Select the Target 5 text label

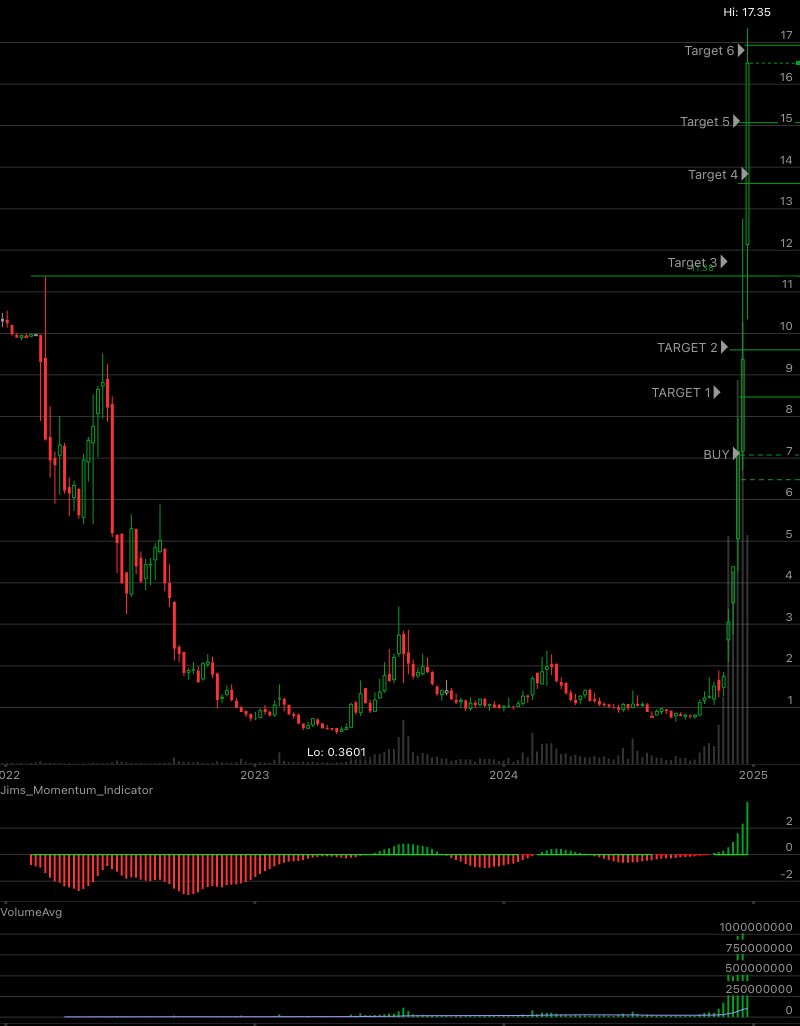[x=704, y=122]
